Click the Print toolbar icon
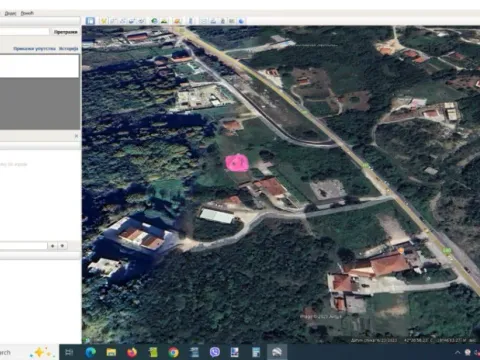This screenshot has width=480, height=360. [213, 21]
